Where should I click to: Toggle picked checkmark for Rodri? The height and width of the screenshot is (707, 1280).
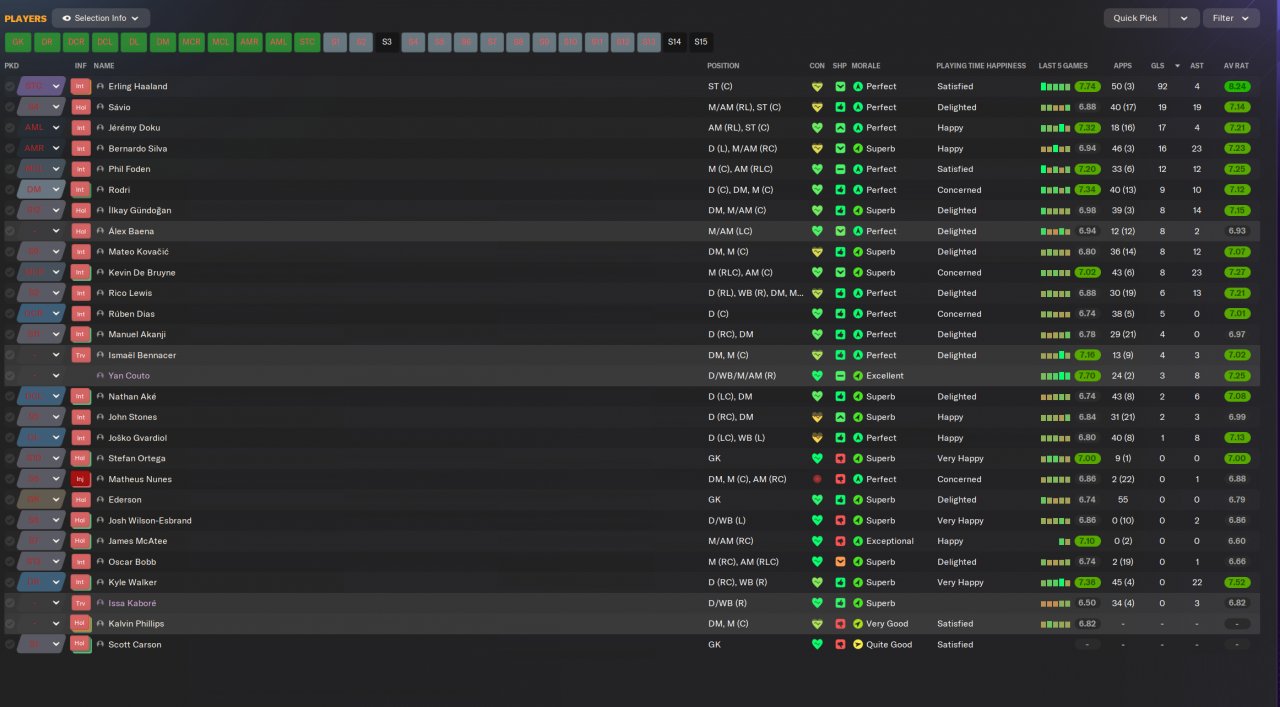pos(9,190)
